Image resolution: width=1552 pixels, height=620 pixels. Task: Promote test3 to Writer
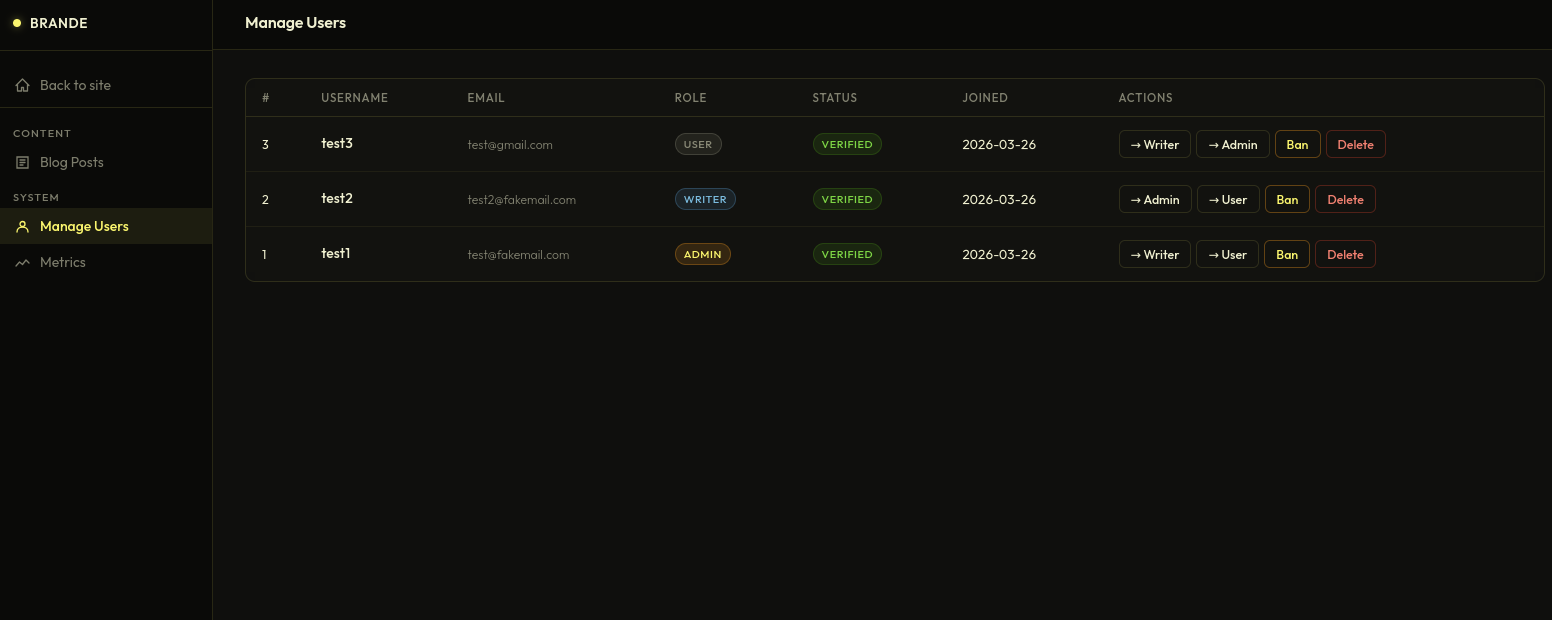click(1154, 144)
